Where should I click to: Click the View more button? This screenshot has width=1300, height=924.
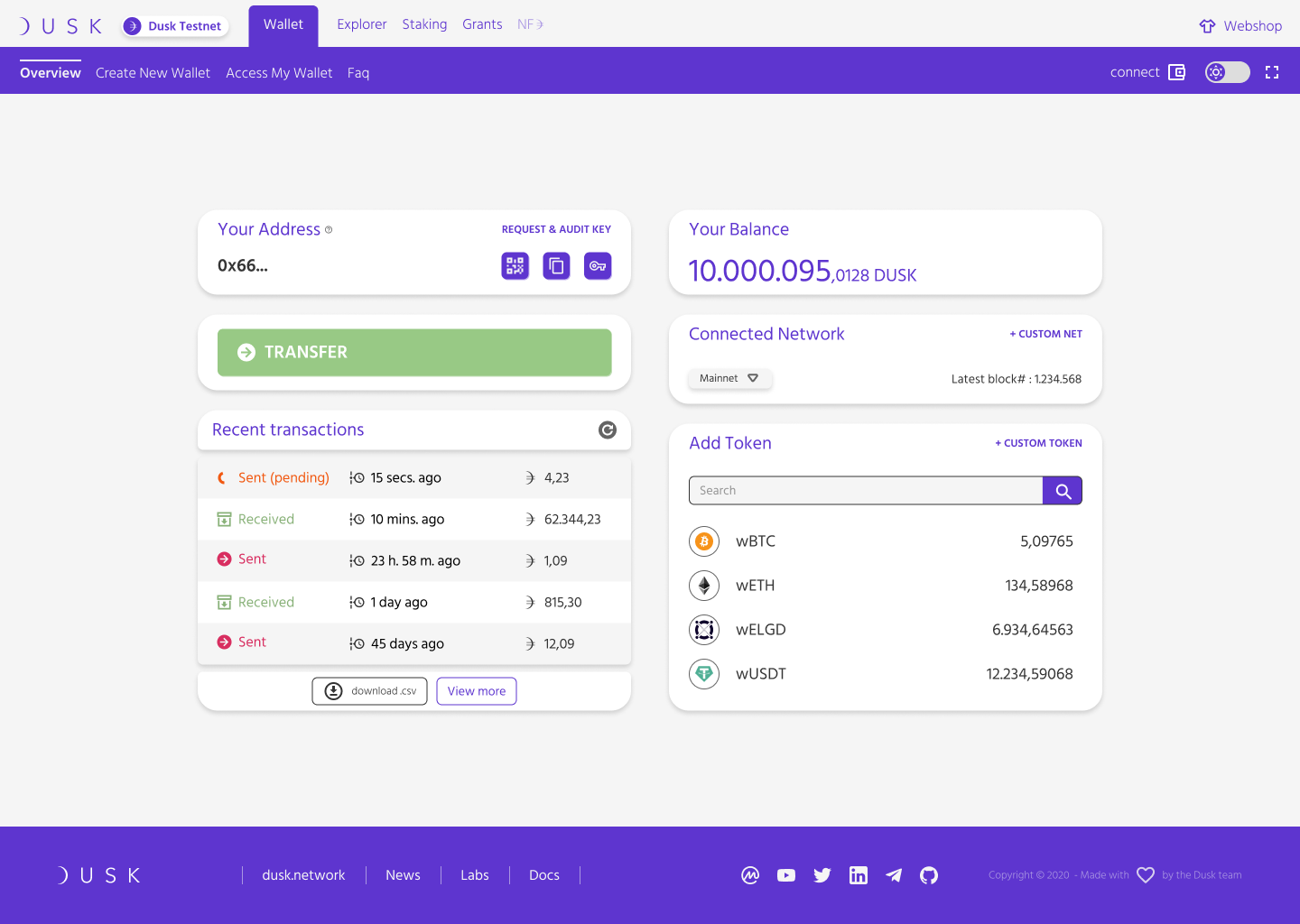click(x=477, y=691)
